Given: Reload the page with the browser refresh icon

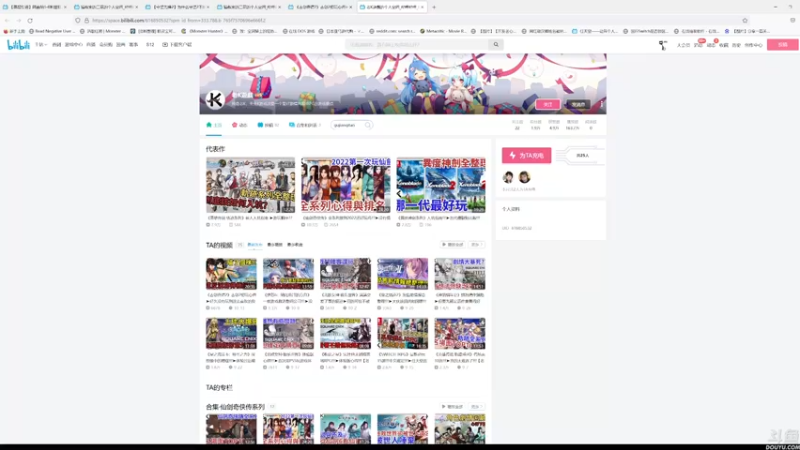Looking at the screenshot, I should (30, 20).
